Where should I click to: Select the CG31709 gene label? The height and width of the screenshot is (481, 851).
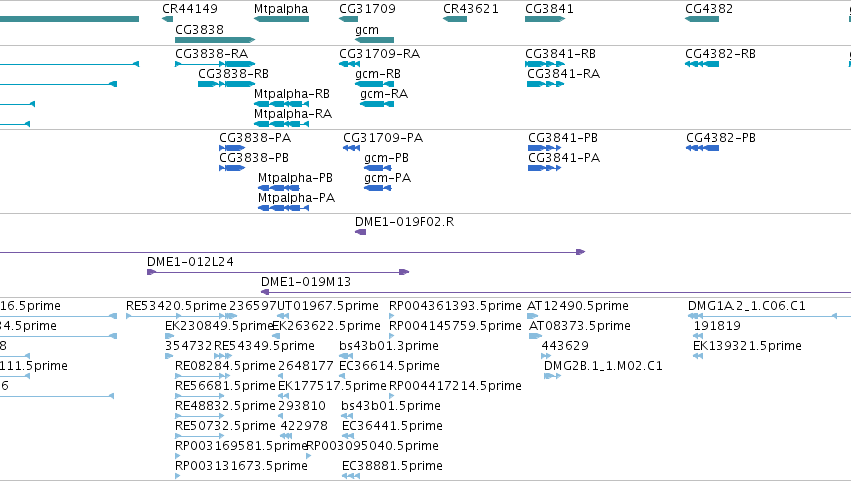tap(367, 9)
